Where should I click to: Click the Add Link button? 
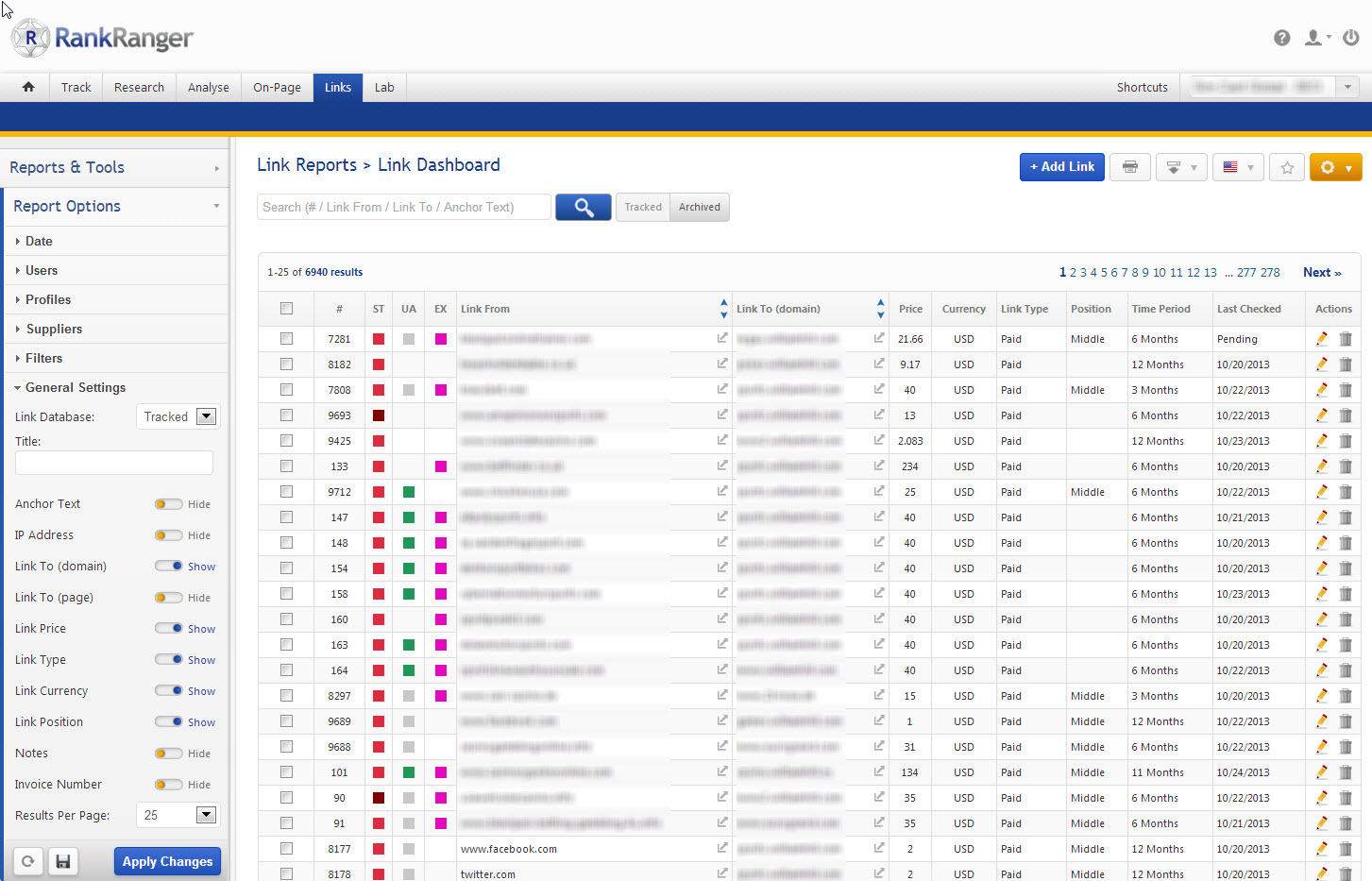pyautogui.click(x=1061, y=167)
